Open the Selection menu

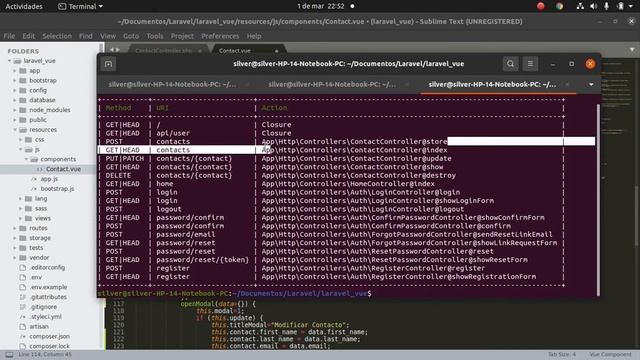[x=57, y=36]
